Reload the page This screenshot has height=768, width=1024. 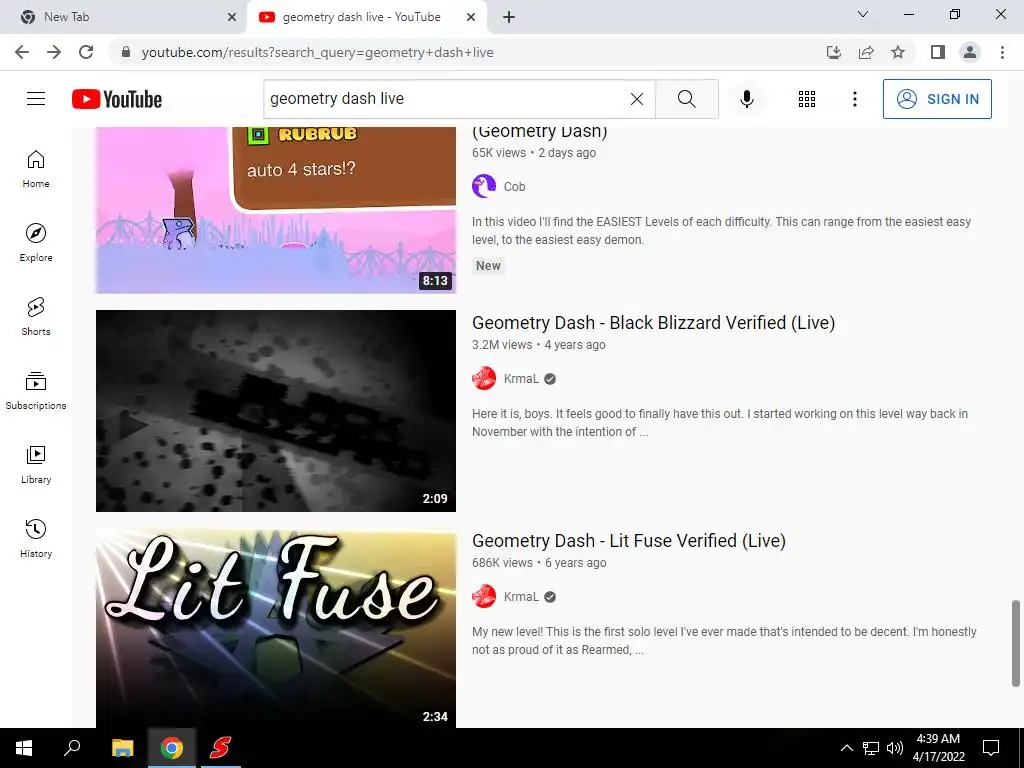click(x=86, y=52)
